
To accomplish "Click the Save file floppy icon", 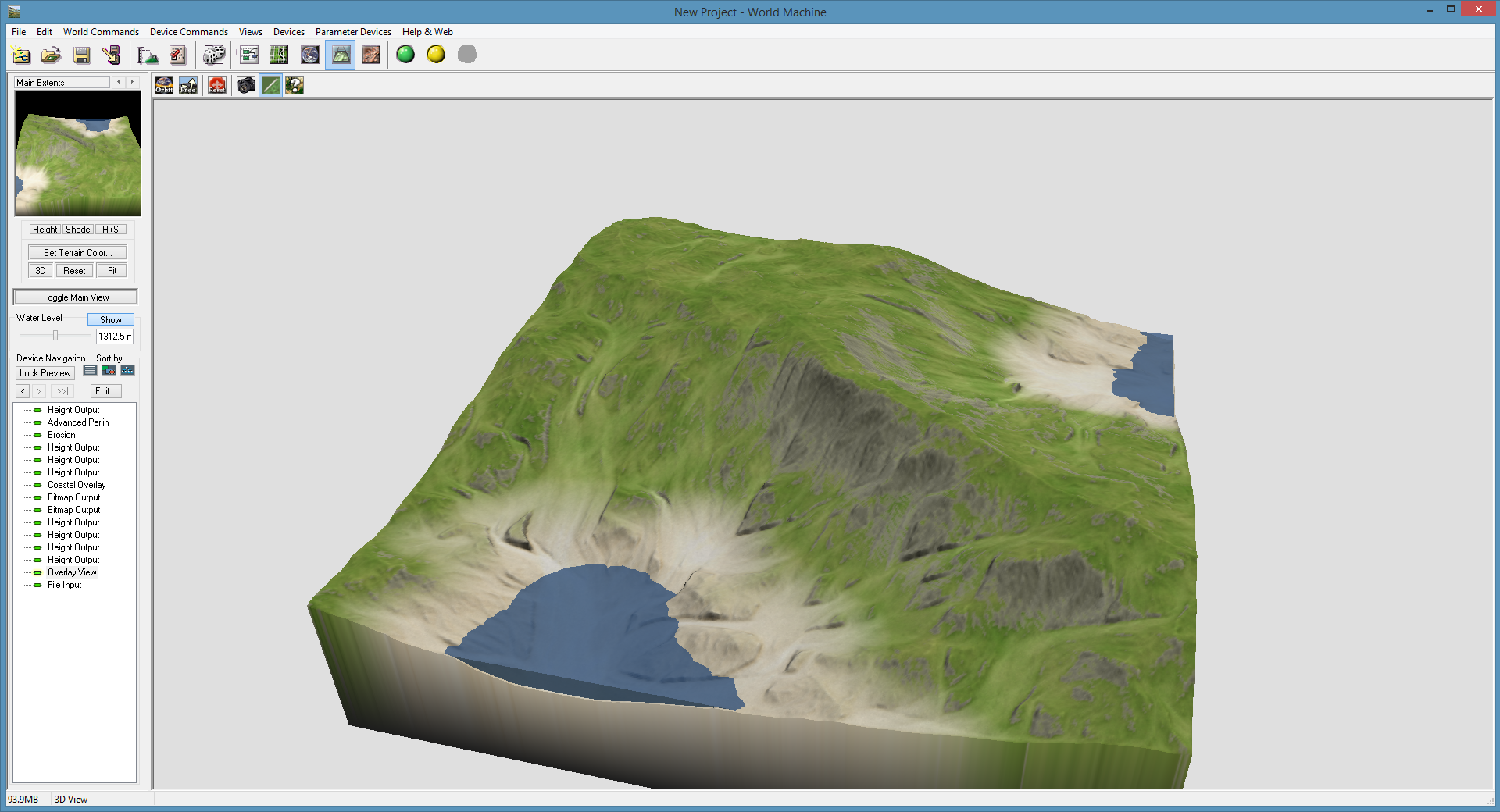I will coord(82,55).
